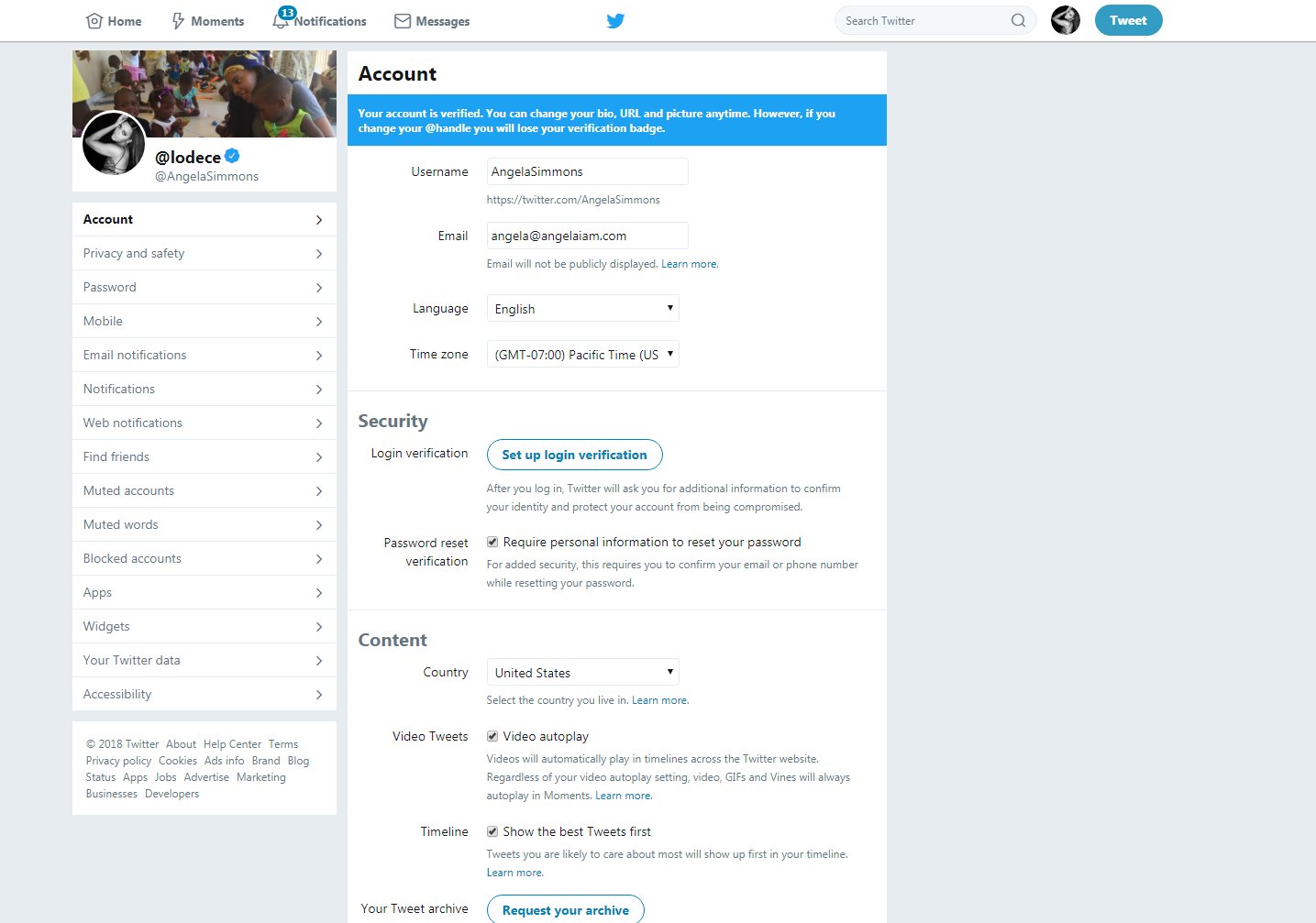1316x923 pixels.
Task: Click the Status footer link
Action: tap(101, 777)
